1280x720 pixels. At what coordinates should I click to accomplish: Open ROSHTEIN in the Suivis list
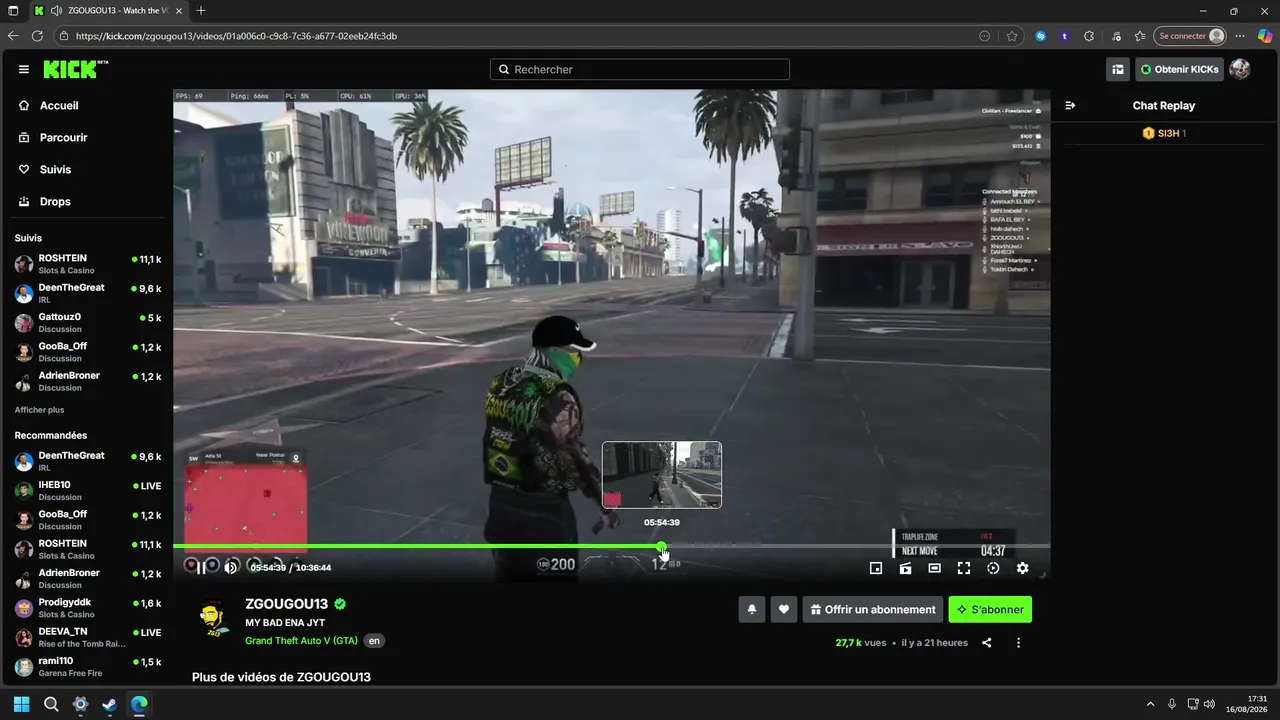[88, 264]
